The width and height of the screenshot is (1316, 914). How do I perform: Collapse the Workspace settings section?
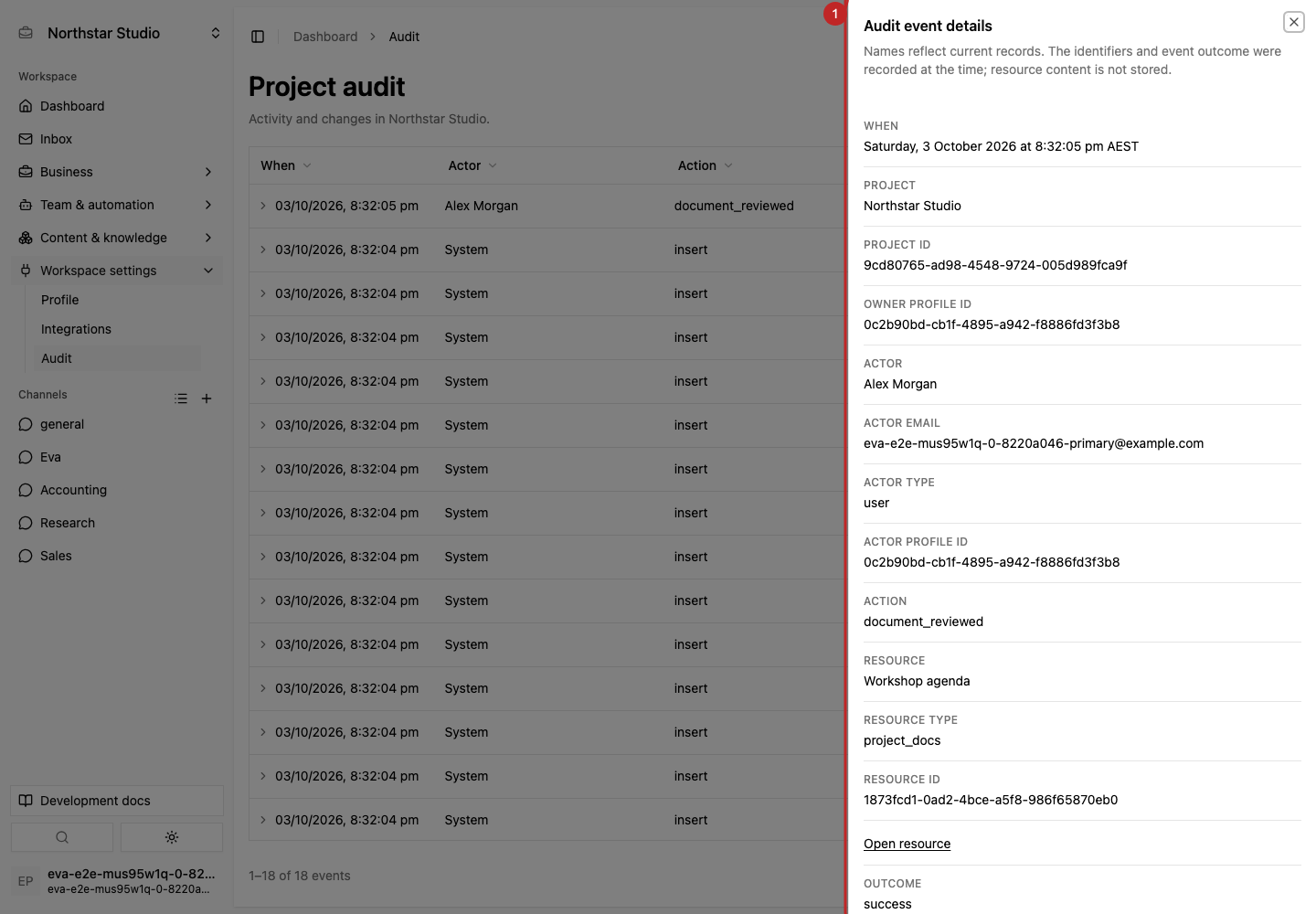pos(117,271)
